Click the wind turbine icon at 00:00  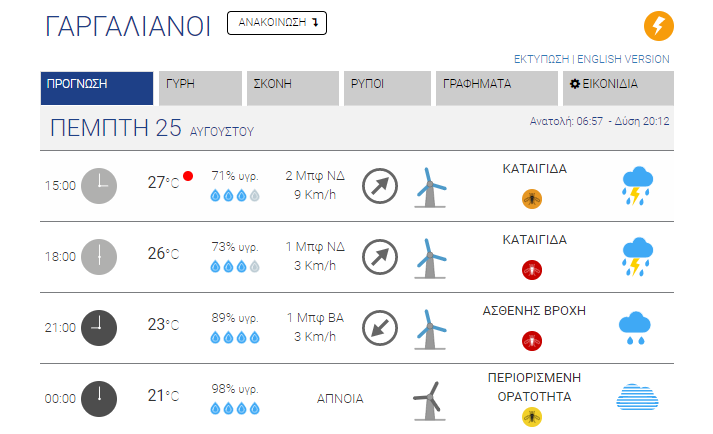coord(429,400)
